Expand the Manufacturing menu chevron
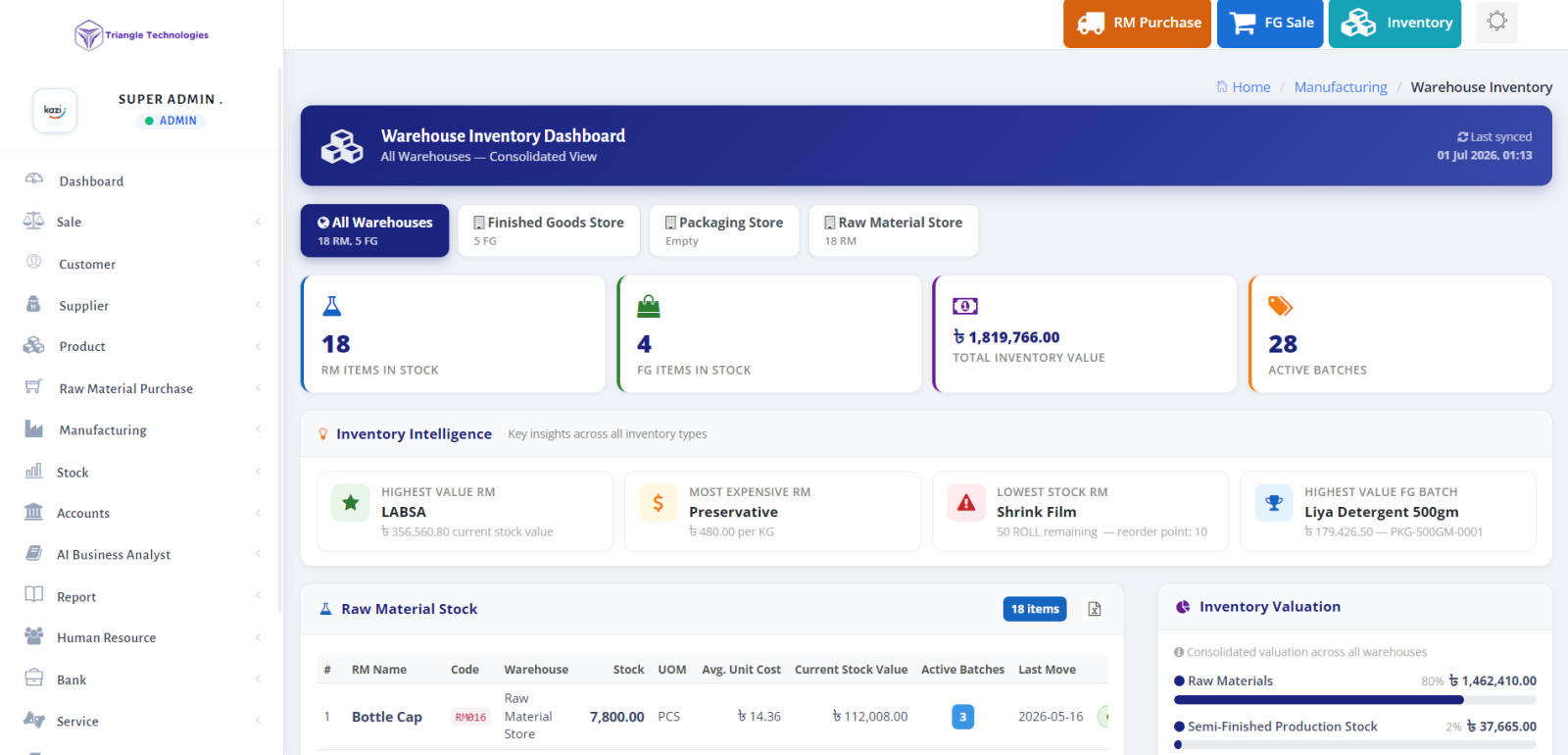 coord(258,429)
